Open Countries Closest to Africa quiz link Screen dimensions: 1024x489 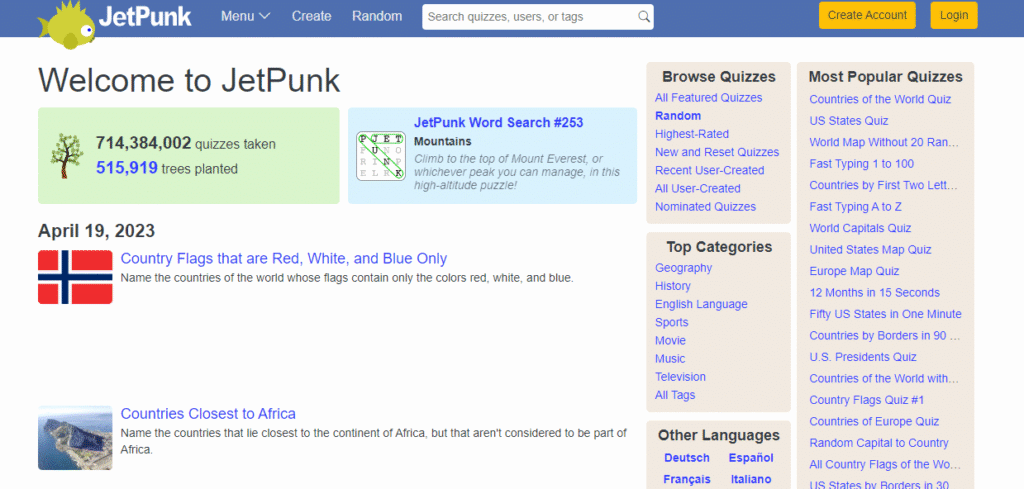(208, 414)
